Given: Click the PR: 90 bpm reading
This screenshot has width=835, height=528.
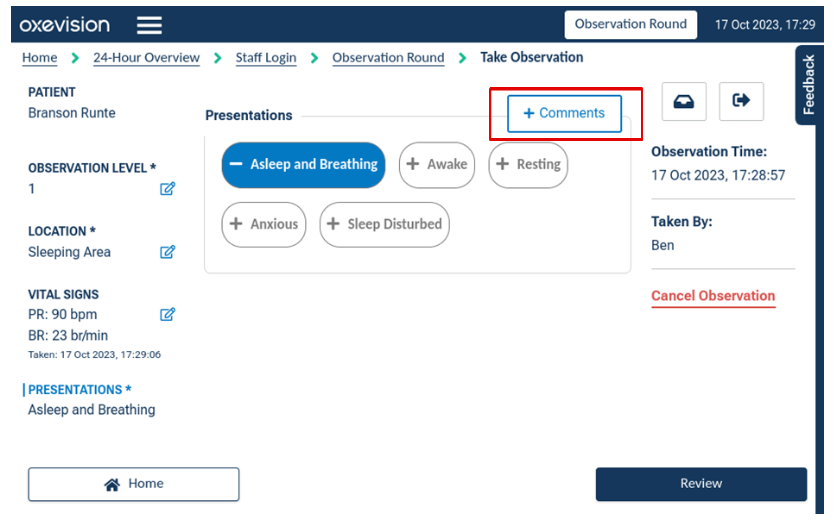Looking at the screenshot, I should point(63,315).
